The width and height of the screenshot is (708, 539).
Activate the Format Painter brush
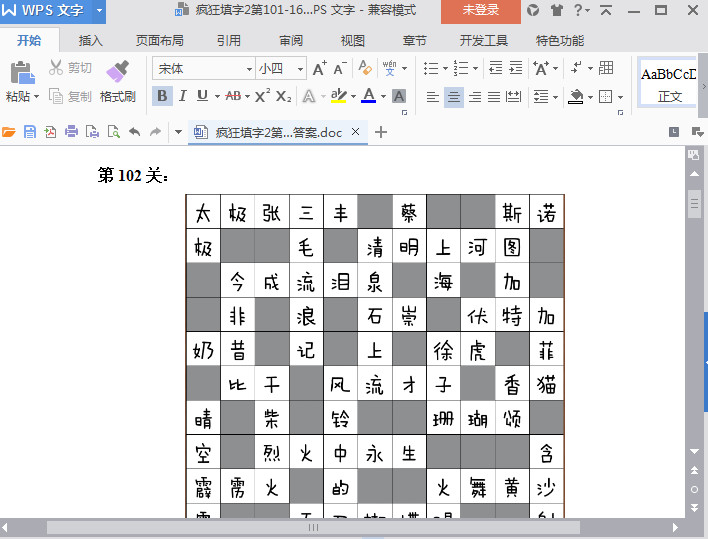[x=117, y=71]
